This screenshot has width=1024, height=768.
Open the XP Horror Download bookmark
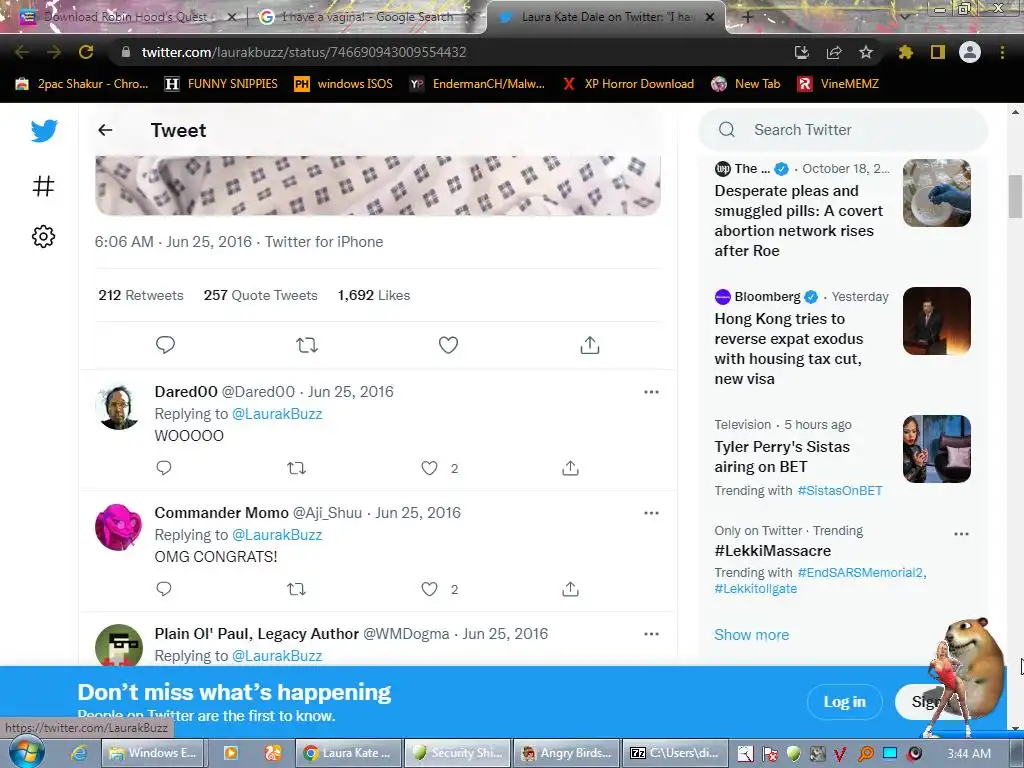(x=628, y=84)
